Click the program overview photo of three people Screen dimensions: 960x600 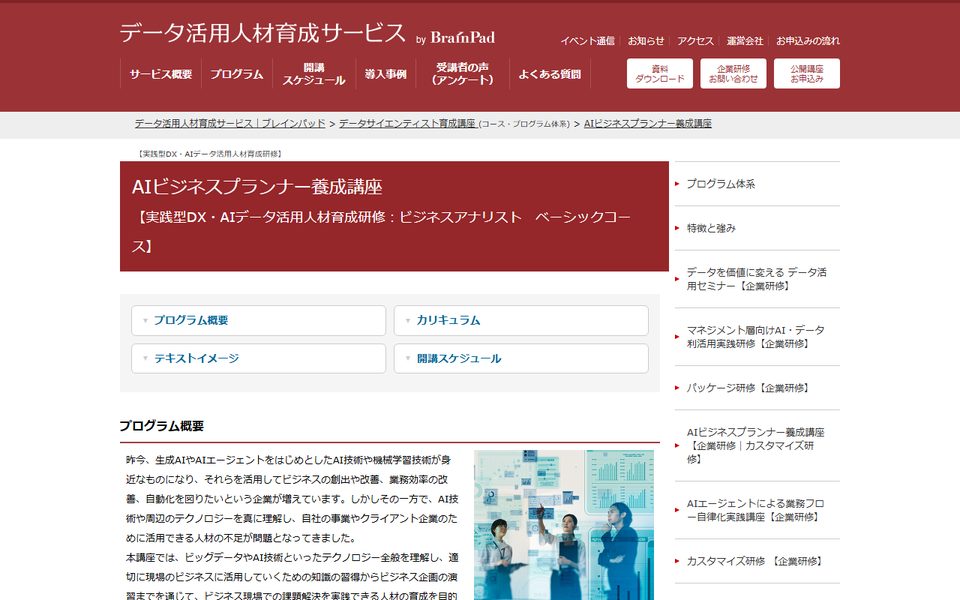click(x=564, y=525)
